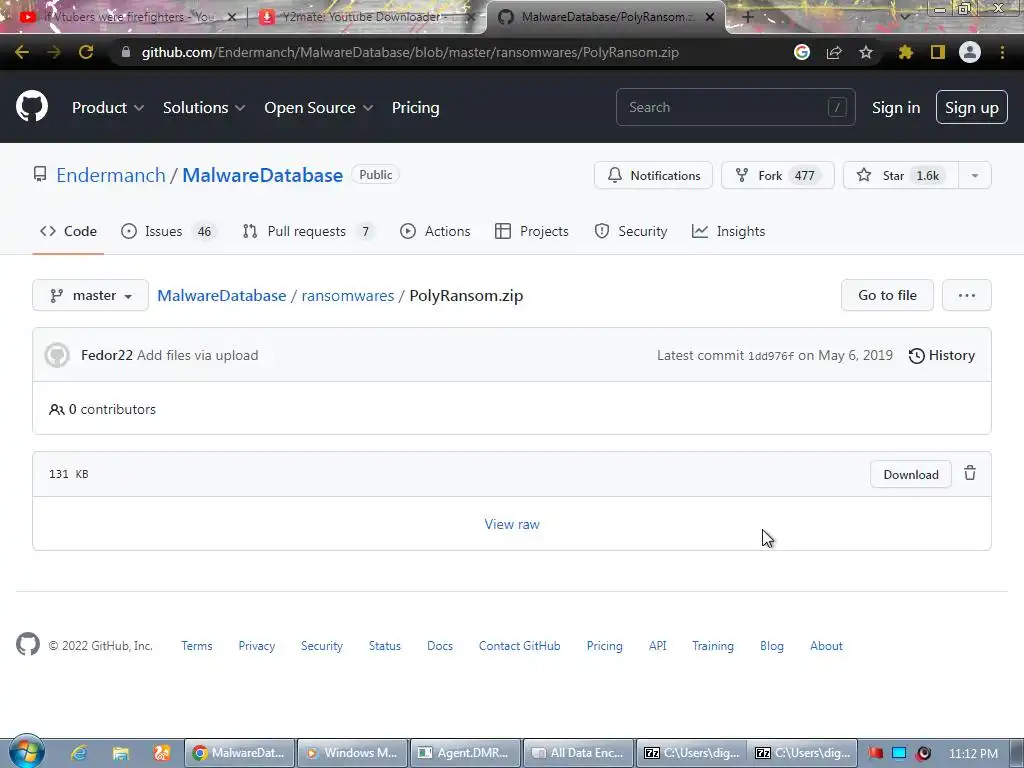The height and width of the screenshot is (768, 1024).
Task: Open the Actions tab
Action: coord(435,231)
